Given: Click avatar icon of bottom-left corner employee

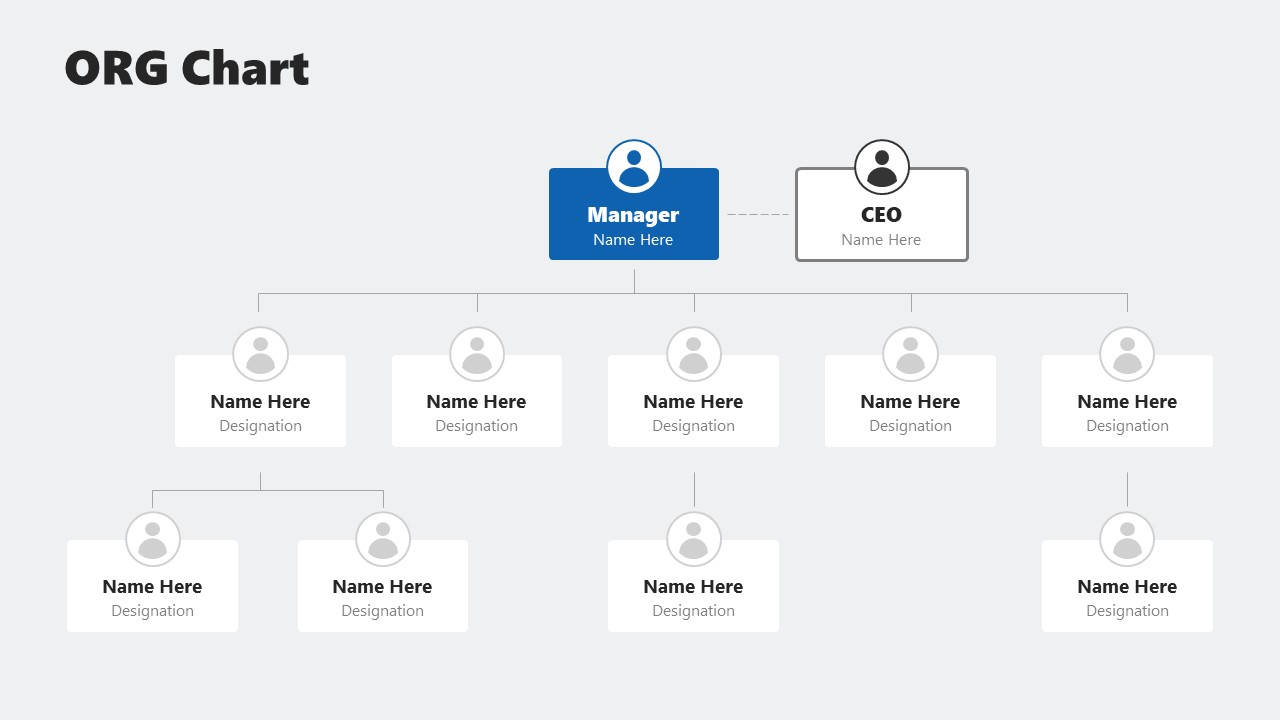Looking at the screenshot, I should 152,539.
